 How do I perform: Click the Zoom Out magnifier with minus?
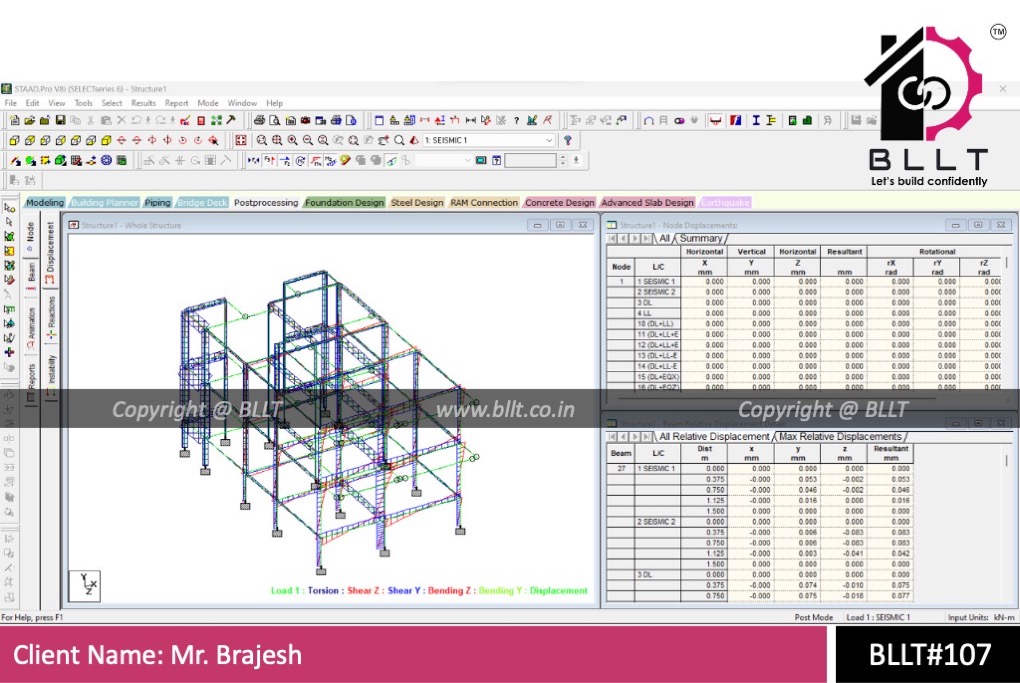point(307,141)
